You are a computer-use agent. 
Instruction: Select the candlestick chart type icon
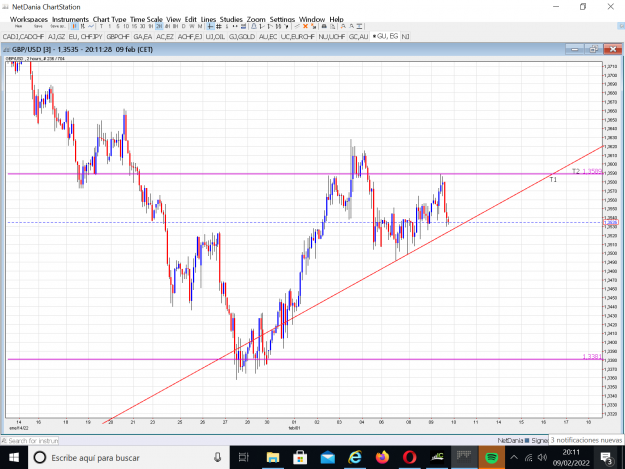click(75, 26)
